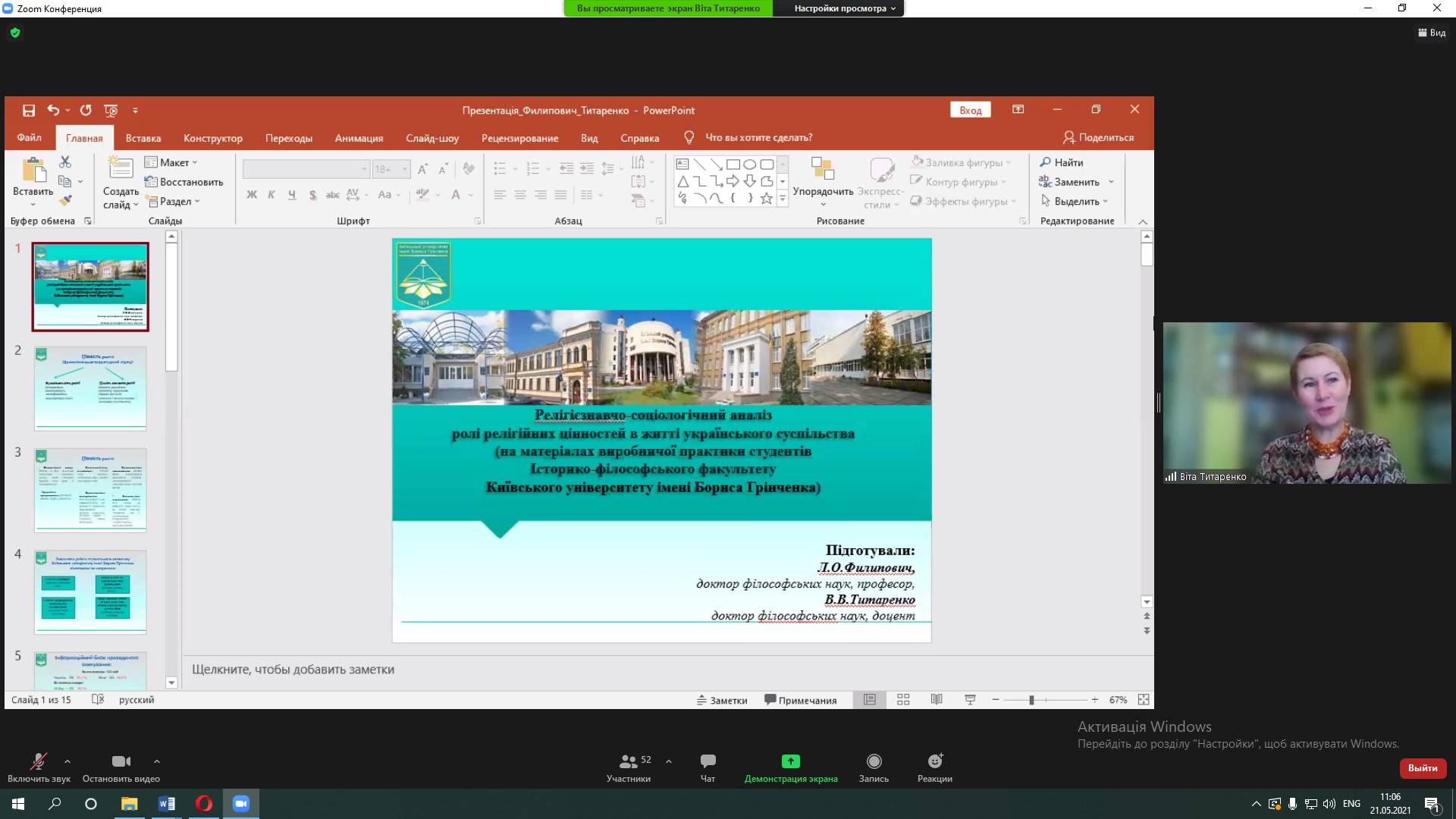Screen dimensions: 1456x819
Task: Adjust the zoom slider in the status bar
Action: [1031, 700]
